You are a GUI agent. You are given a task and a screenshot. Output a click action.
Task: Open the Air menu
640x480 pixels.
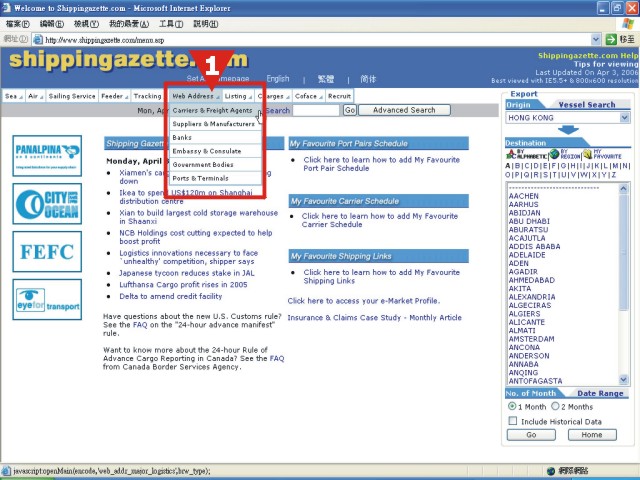click(36, 96)
